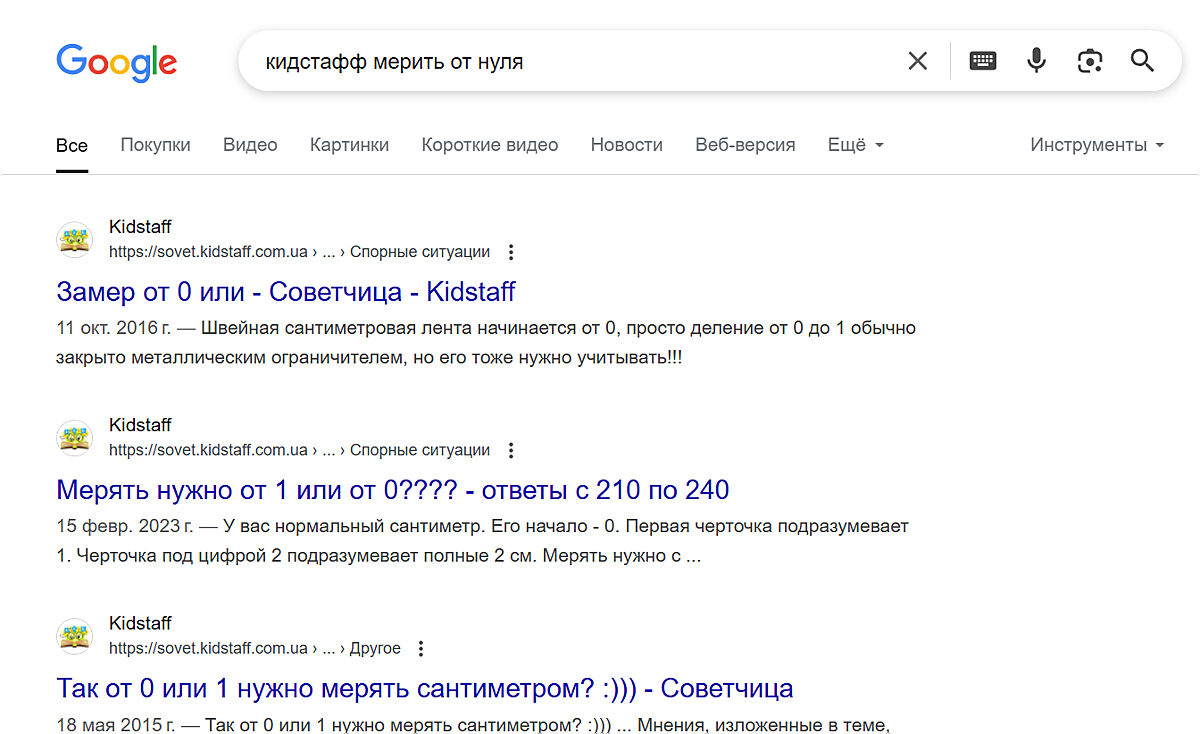The height and width of the screenshot is (734, 1200).
Task: Expand the 'Инструменты' tools dropdown
Action: pyautogui.click(x=1096, y=145)
